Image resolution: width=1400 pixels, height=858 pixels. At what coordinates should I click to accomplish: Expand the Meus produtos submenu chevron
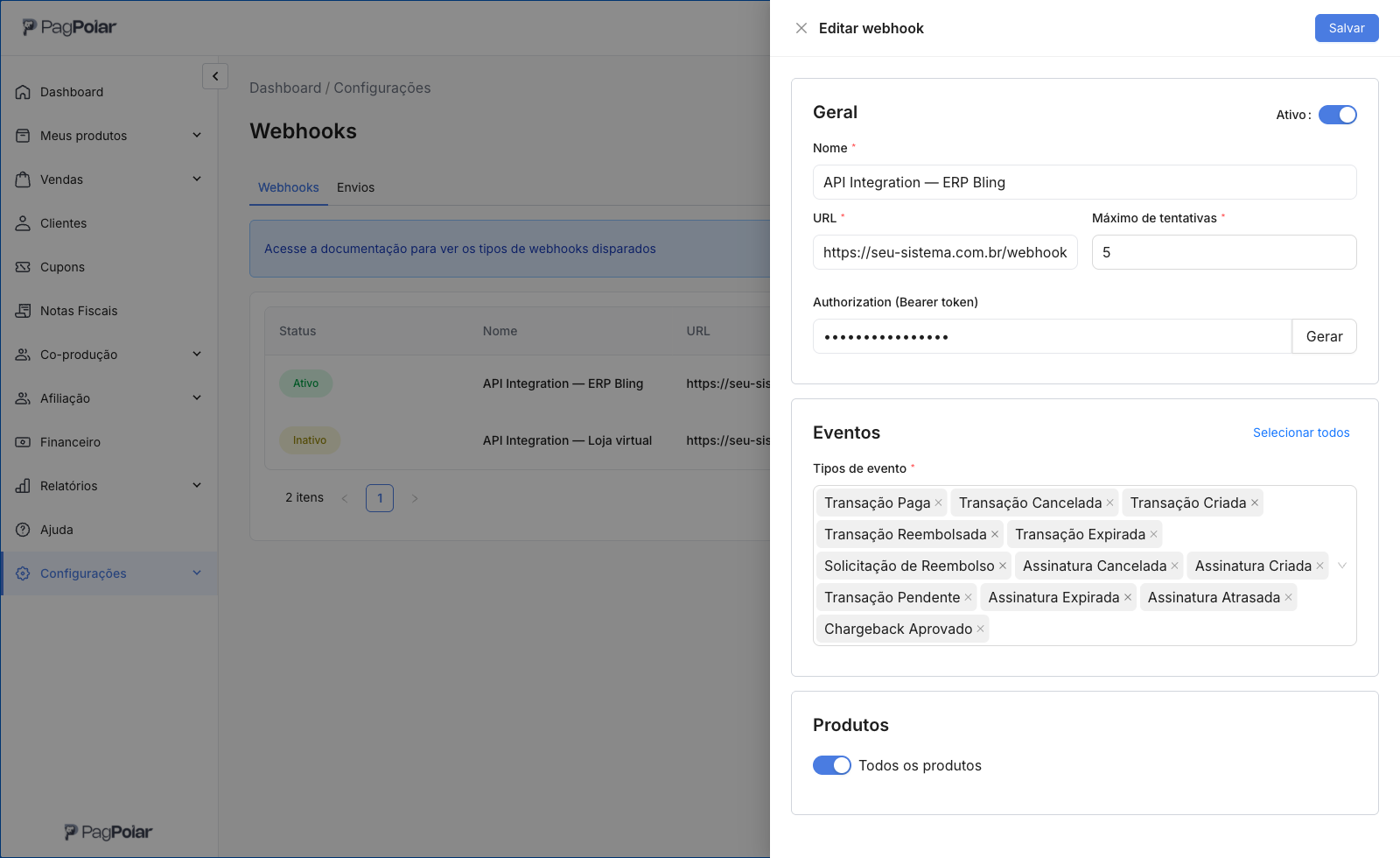pyautogui.click(x=197, y=135)
